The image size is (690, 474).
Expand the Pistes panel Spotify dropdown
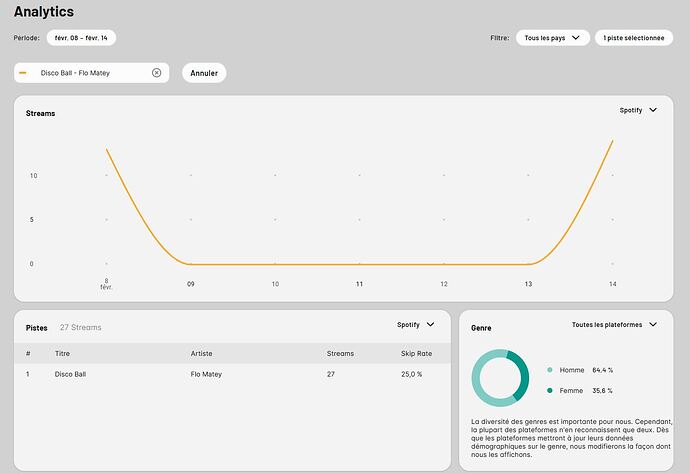click(x=415, y=325)
